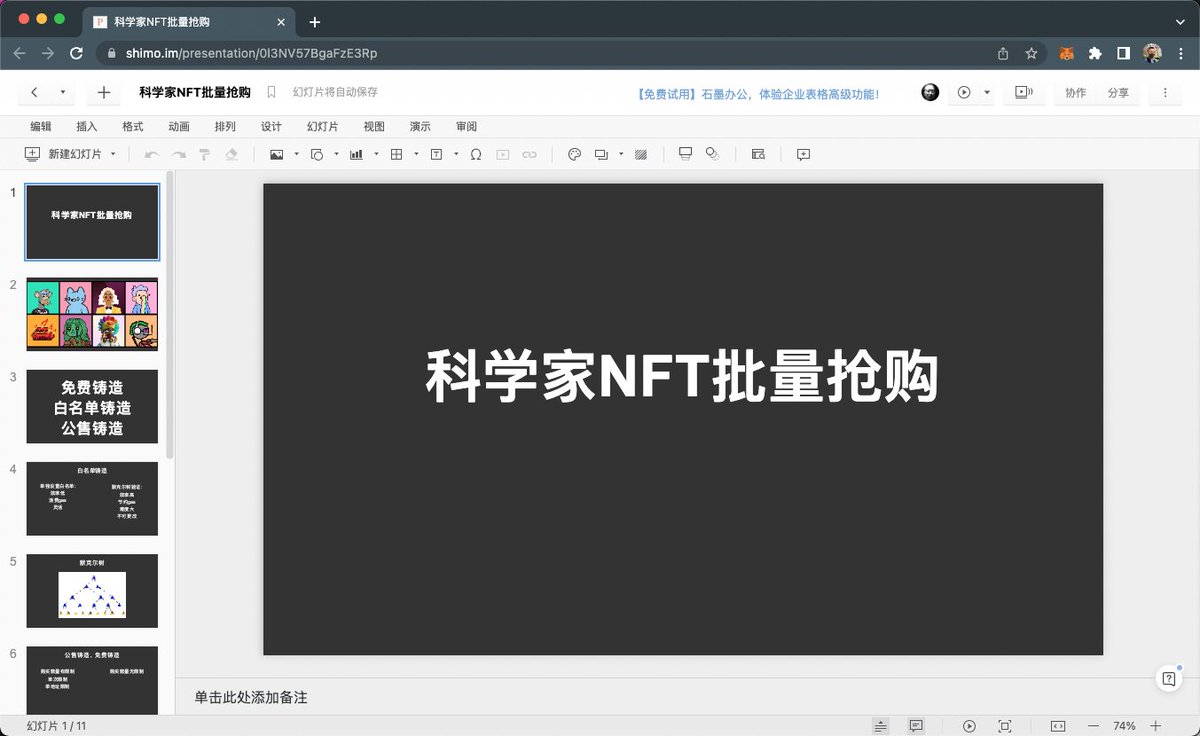1200x736 pixels.
Task: Click the present-with-audio screen icon
Action: (x=1023, y=92)
